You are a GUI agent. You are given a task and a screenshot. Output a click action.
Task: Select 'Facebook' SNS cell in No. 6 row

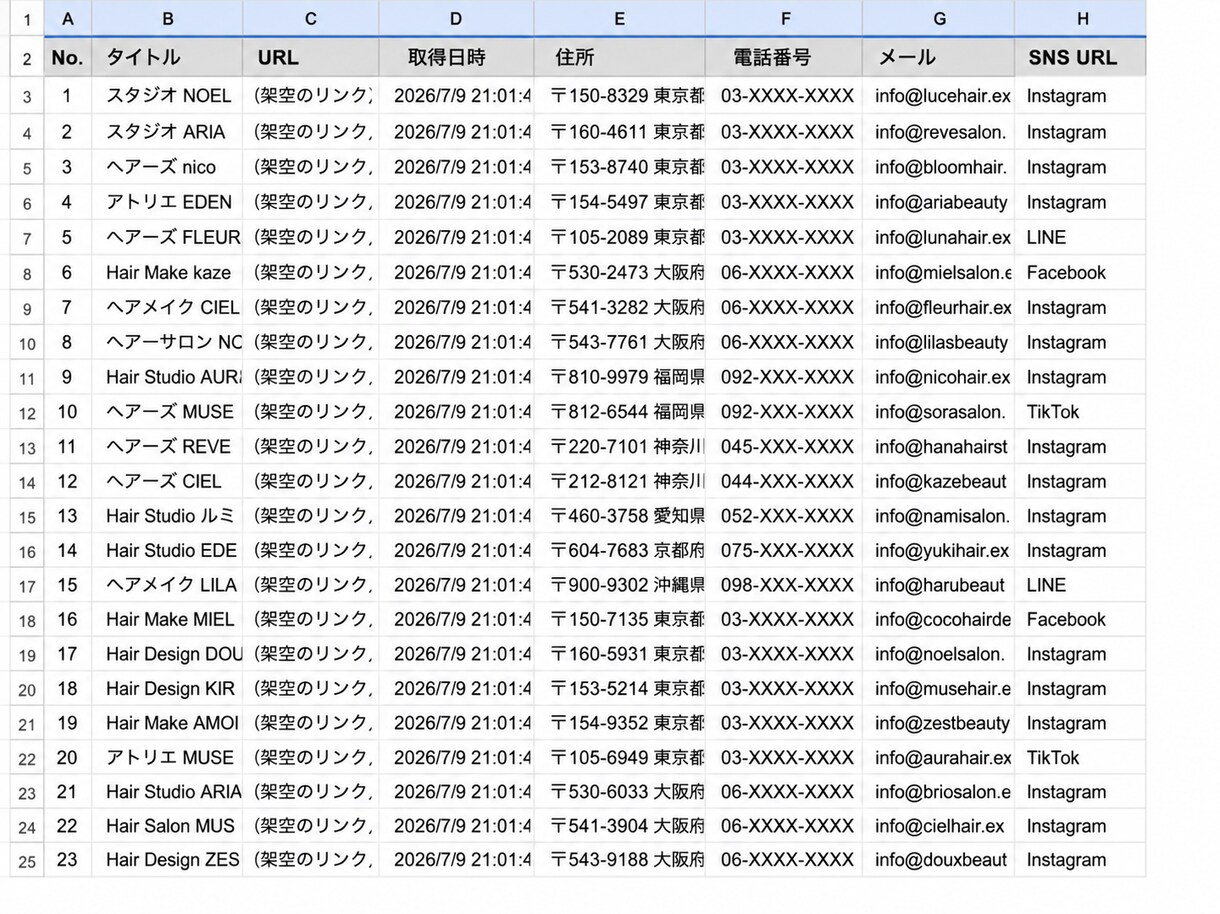pos(1081,272)
